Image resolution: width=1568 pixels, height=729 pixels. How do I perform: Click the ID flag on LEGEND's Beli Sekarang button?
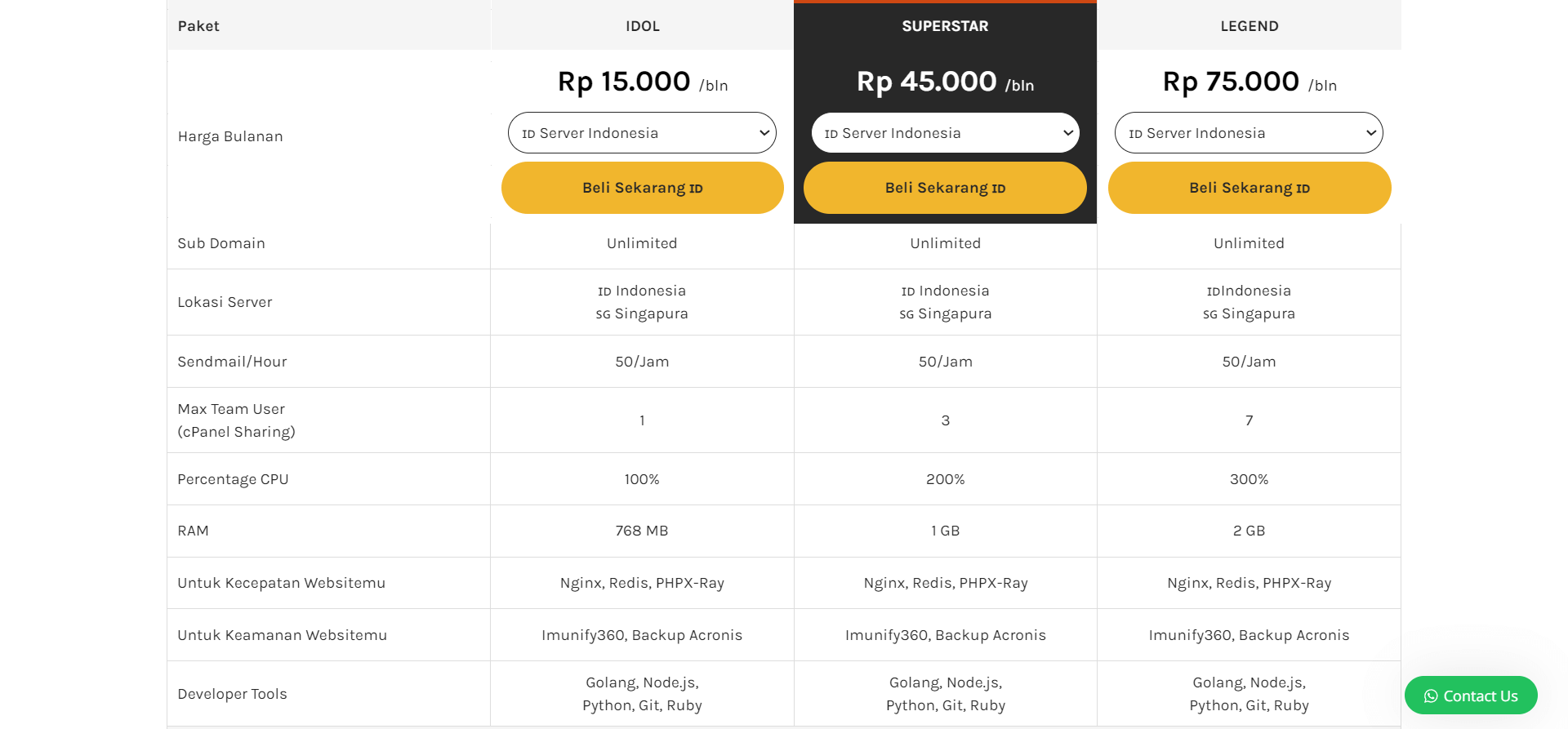pos(1302,188)
